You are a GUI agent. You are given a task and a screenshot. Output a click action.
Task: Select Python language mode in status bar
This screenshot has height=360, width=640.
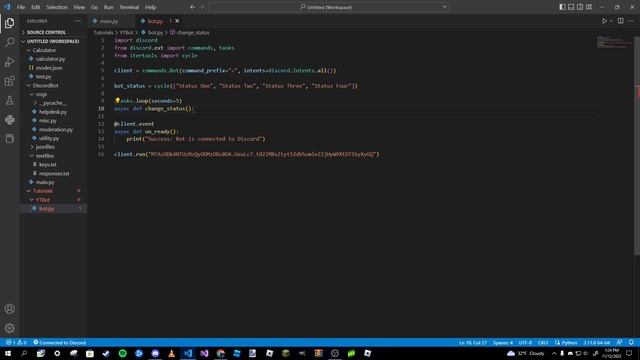[566, 342]
